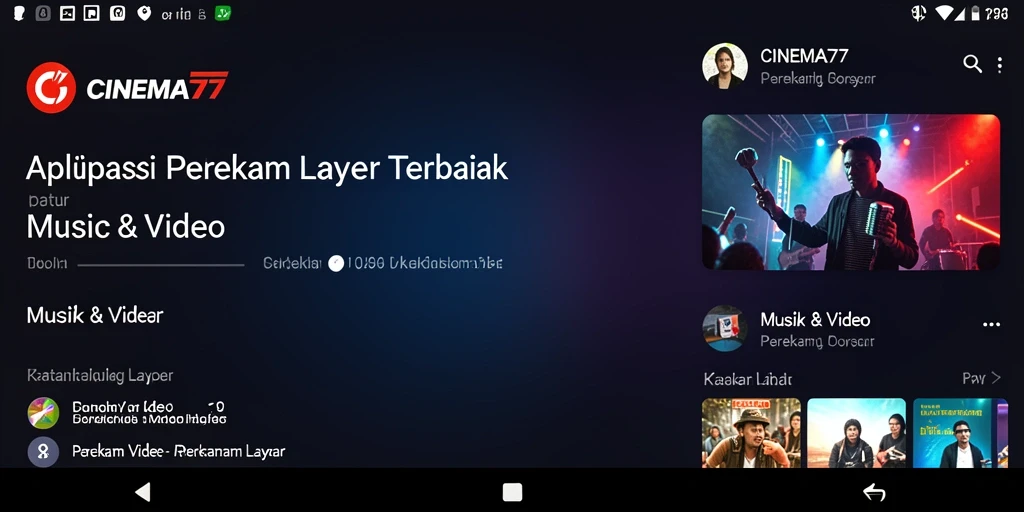The image size is (1024, 512).
Task: Open Perekam Video - Perkanam Layar item
Action: coord(178,451)
